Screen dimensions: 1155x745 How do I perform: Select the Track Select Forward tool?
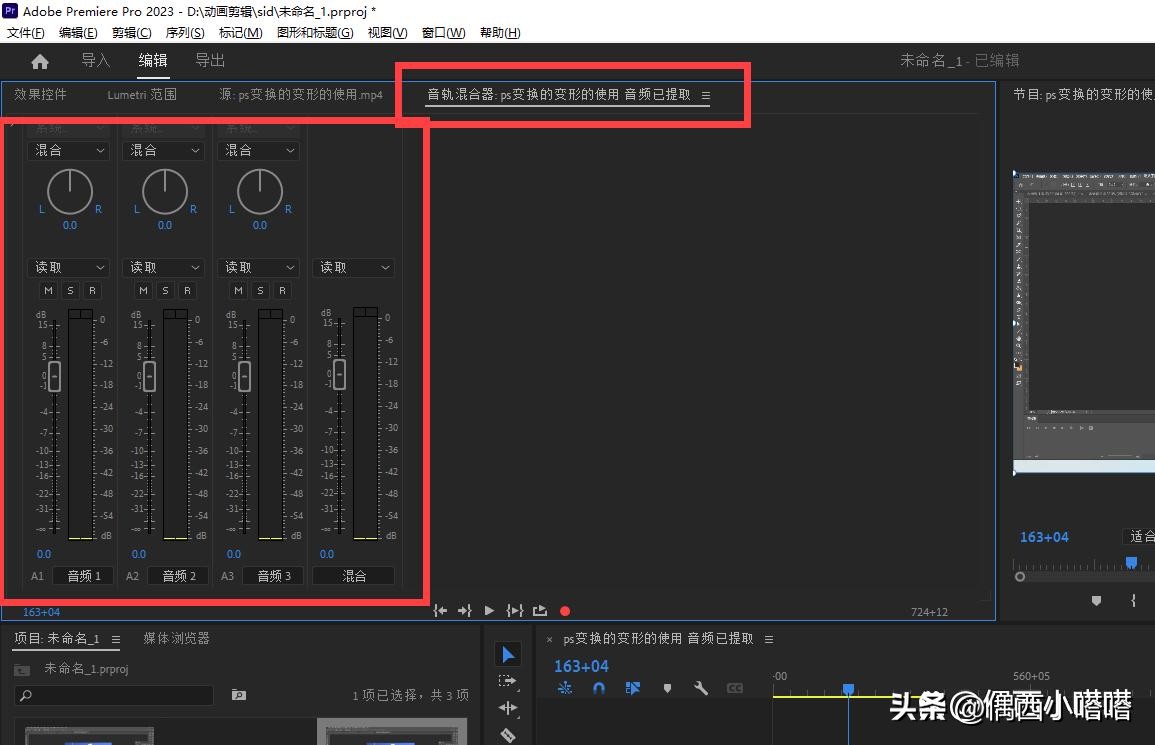pyautogui.click(x=508, y=680)
